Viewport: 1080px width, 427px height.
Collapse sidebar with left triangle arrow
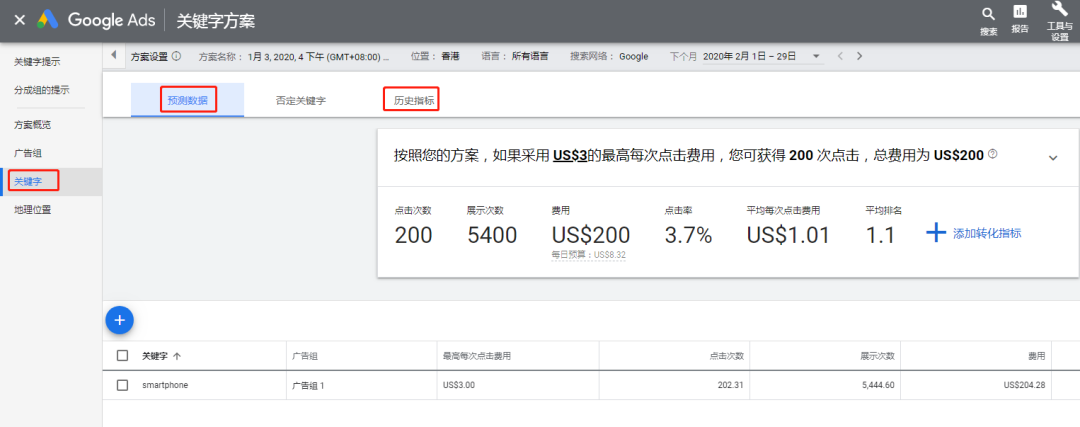(113, 56)
